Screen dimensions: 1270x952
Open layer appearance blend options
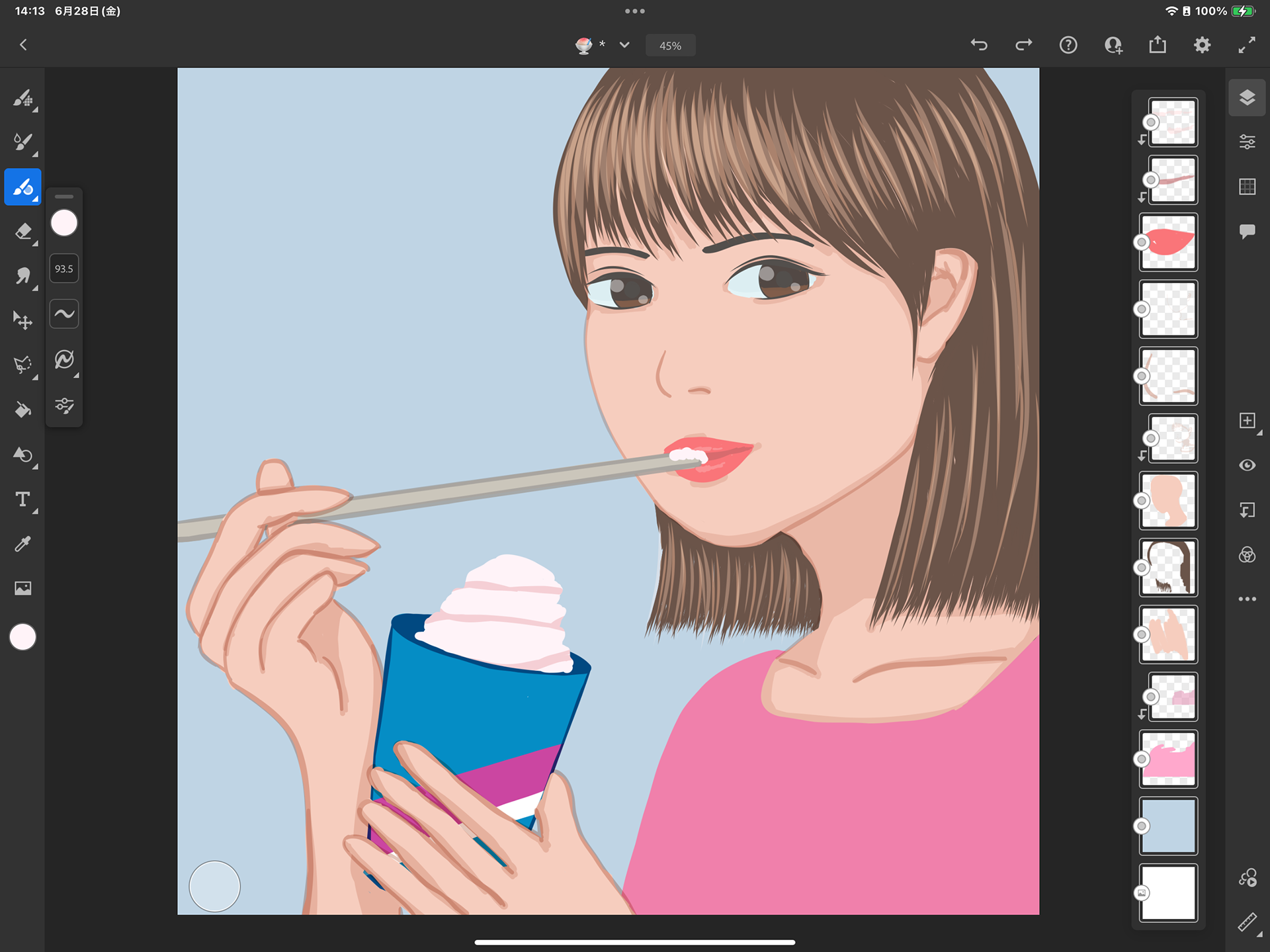tap(1247, 554)
